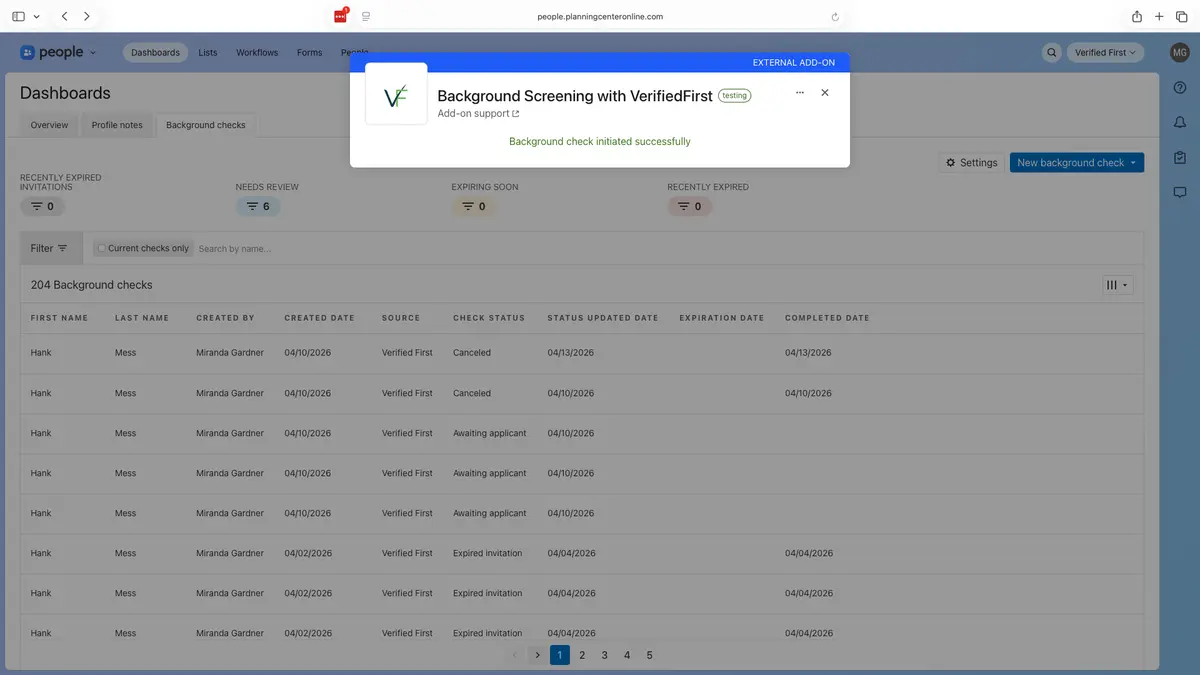Show tab overview icon in Safari

tap(1181, 17)
